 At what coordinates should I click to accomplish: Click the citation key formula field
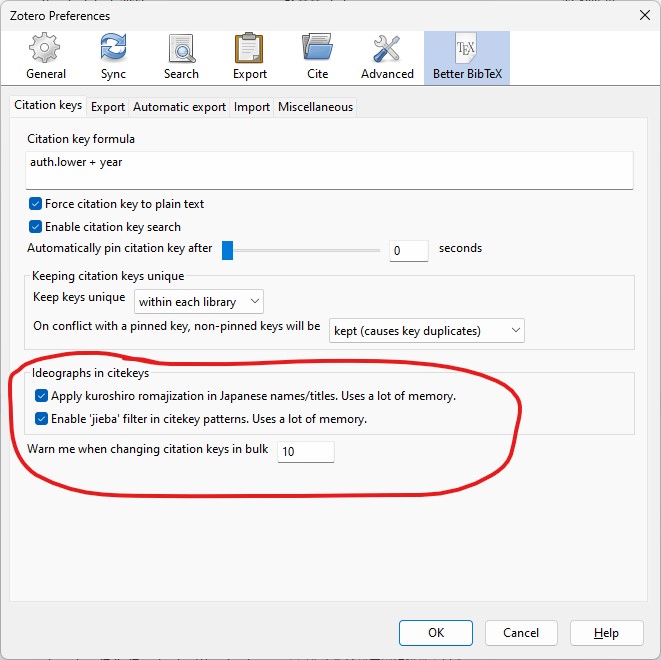point(329,170)
